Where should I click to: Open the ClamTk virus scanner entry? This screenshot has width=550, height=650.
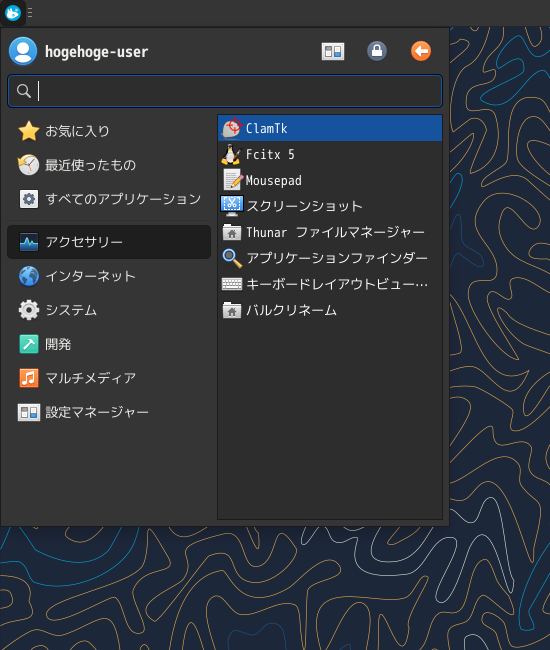[x=330, y=129]
